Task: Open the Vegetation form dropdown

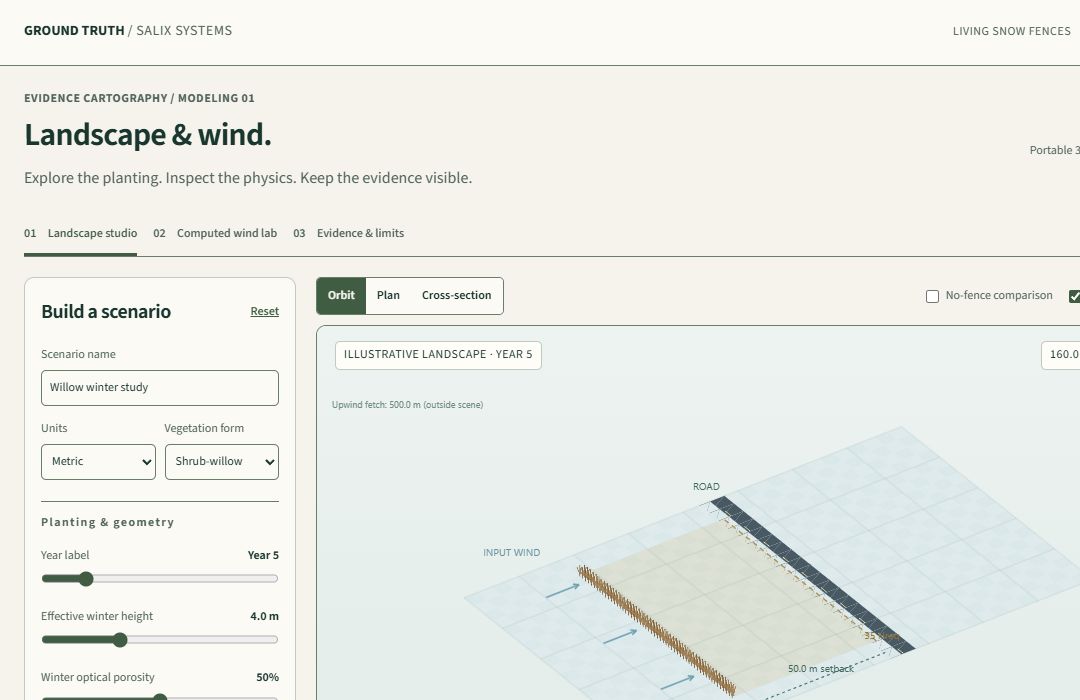Action: pos(222,462)
